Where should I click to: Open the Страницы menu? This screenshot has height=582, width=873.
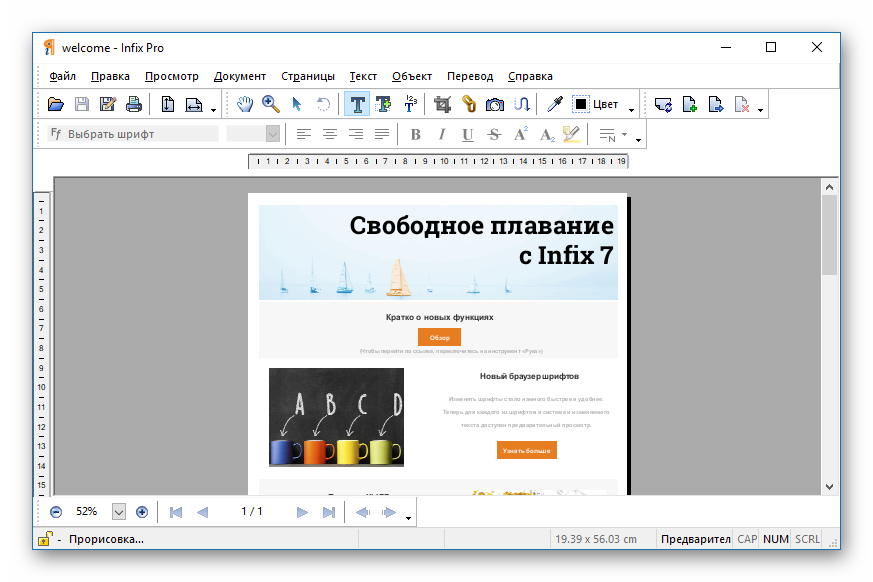click(308, 76)
